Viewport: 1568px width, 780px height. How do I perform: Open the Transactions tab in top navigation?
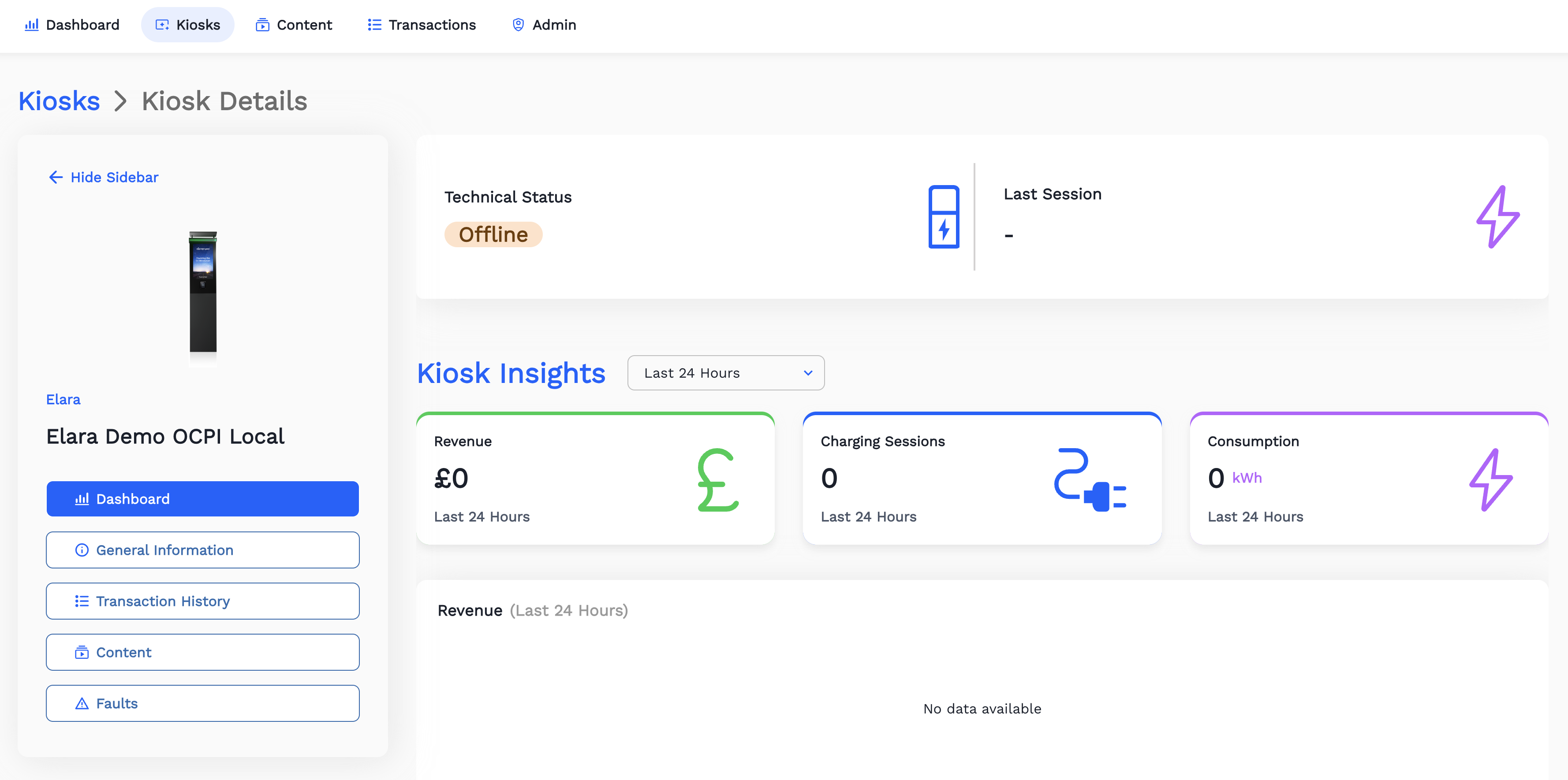pos(422,25)
